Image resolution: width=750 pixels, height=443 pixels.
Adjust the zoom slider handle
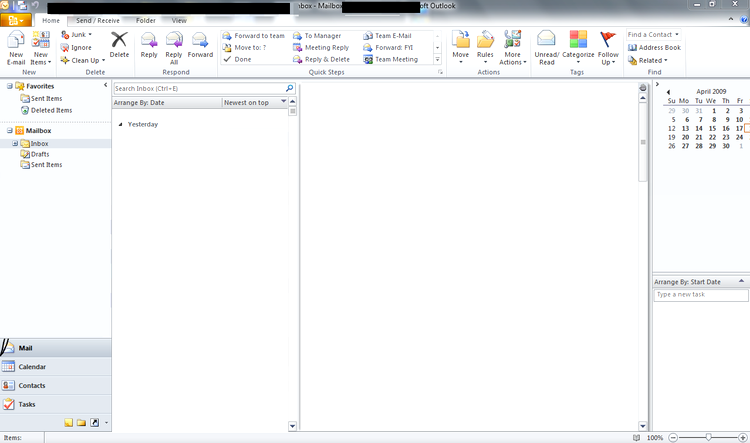[x=708, y=437]
